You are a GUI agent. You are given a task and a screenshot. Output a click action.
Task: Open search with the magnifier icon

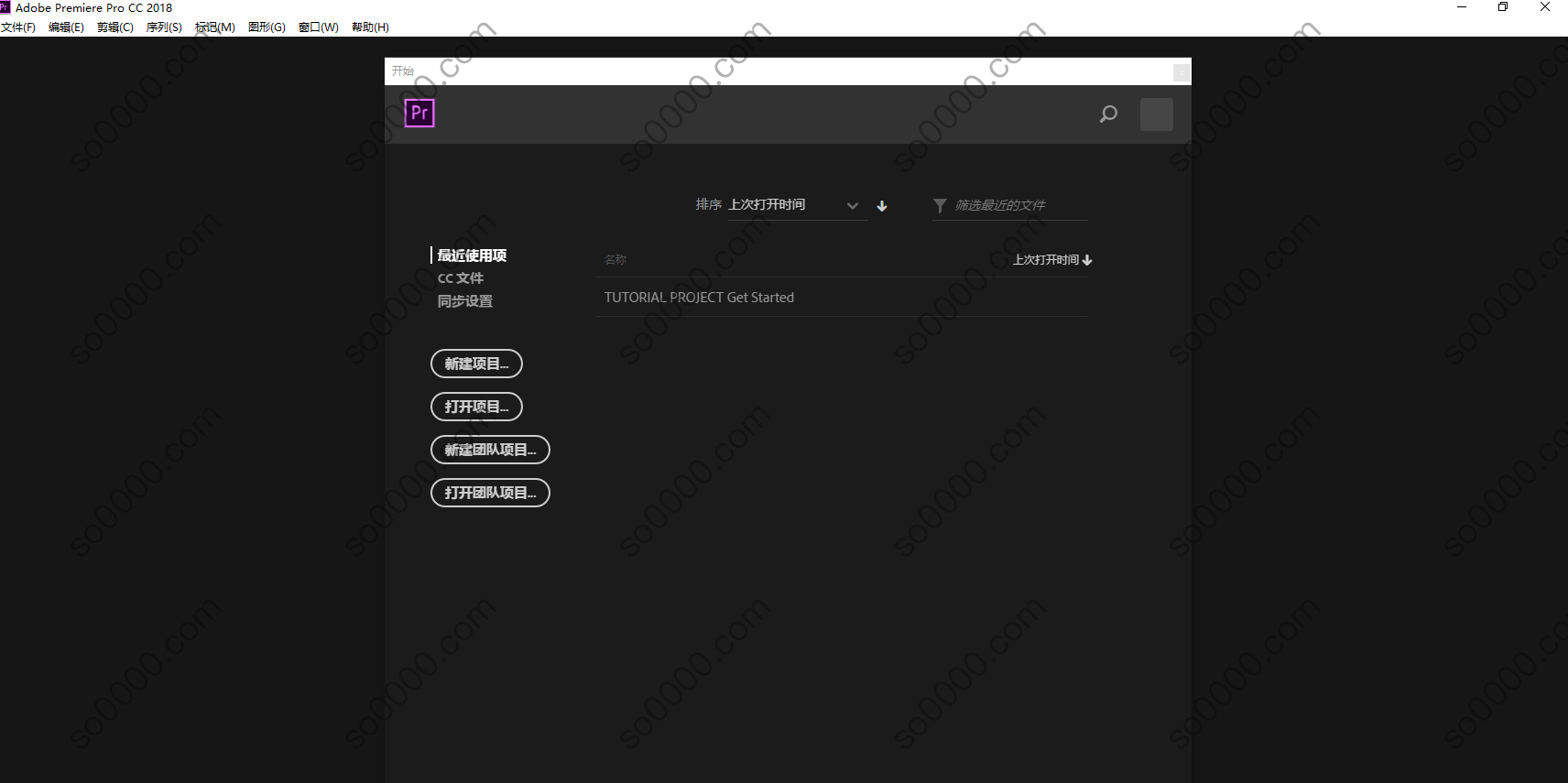point(1108,114)
